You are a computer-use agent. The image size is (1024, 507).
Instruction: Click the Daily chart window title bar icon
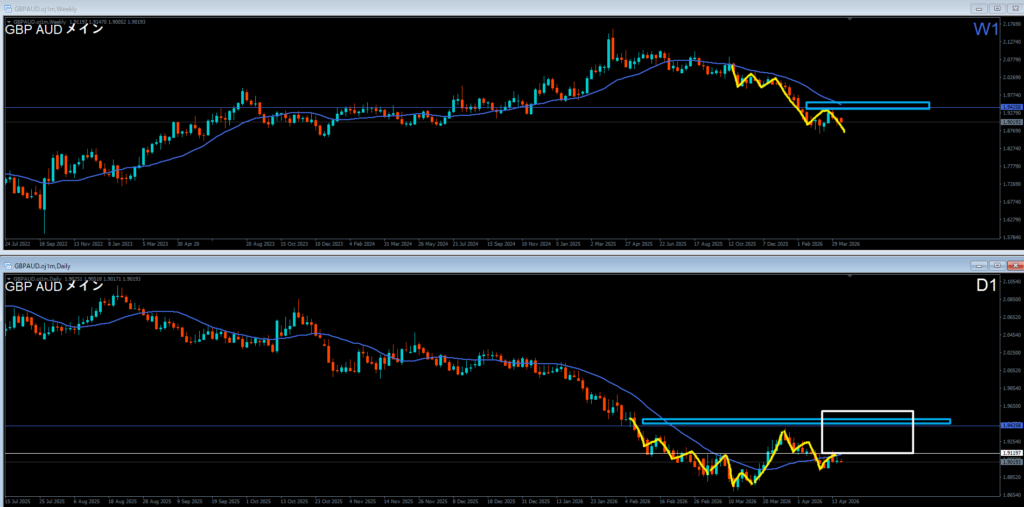click(x=7, y=266)
